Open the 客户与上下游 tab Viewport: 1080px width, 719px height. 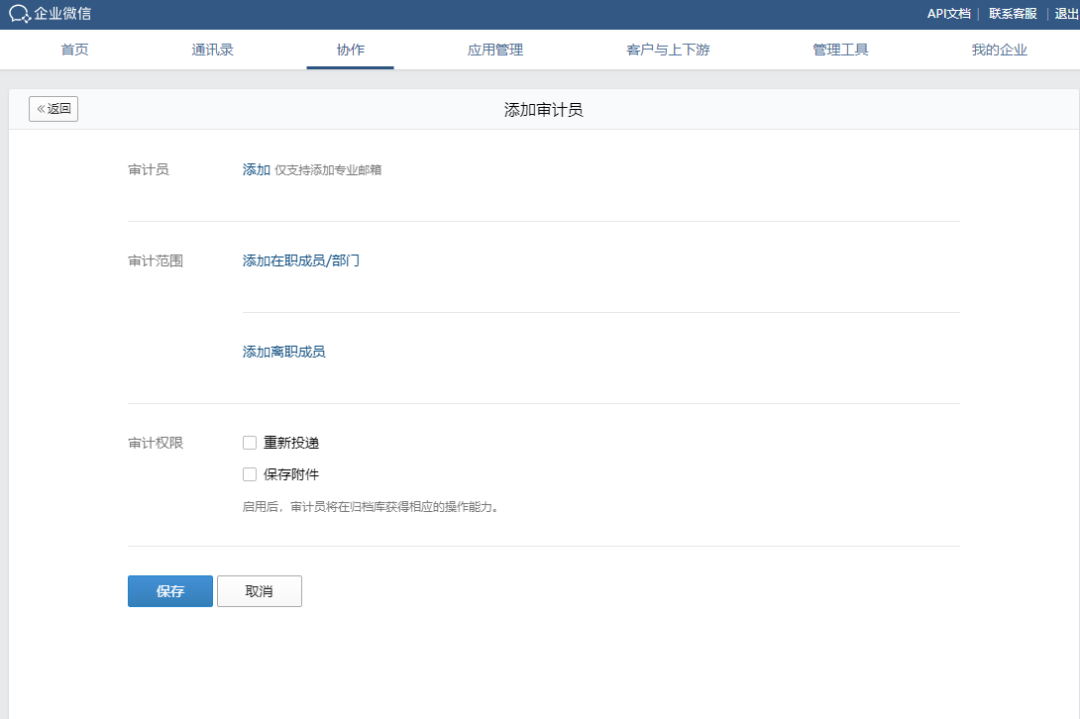(x=666, y=48)
